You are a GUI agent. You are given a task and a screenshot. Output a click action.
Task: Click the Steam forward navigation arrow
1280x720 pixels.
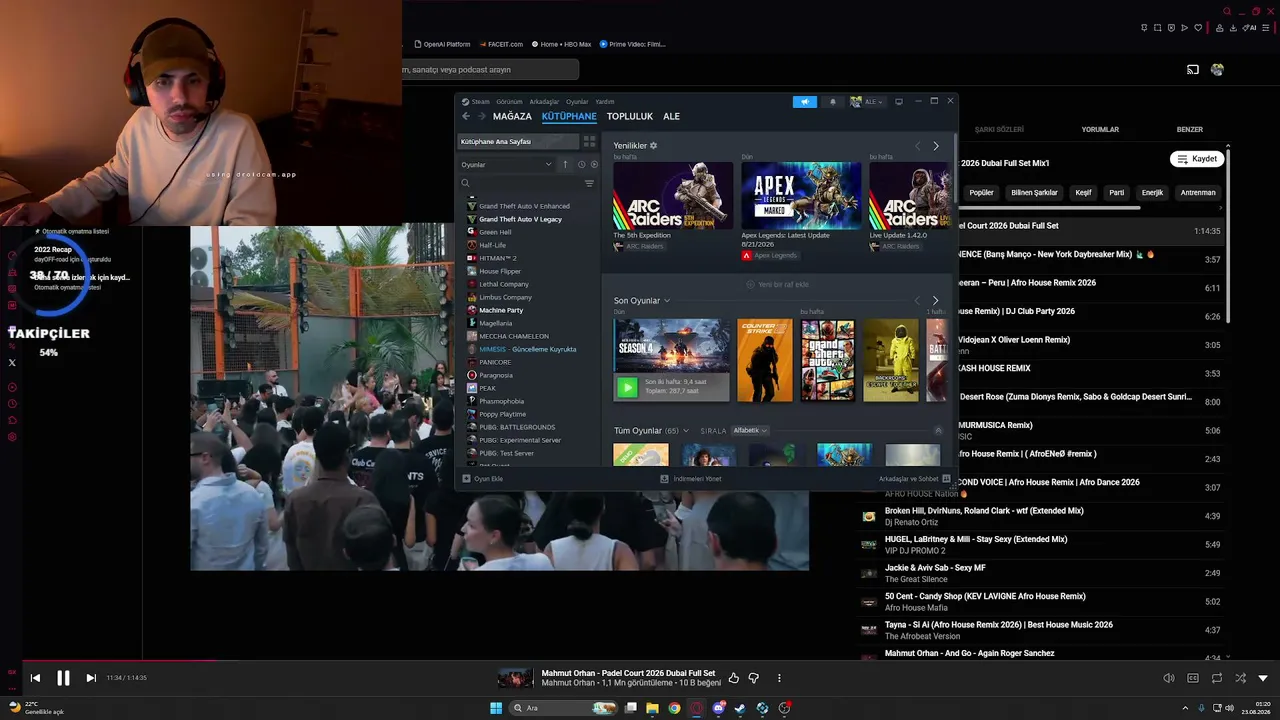click(481, 116)
